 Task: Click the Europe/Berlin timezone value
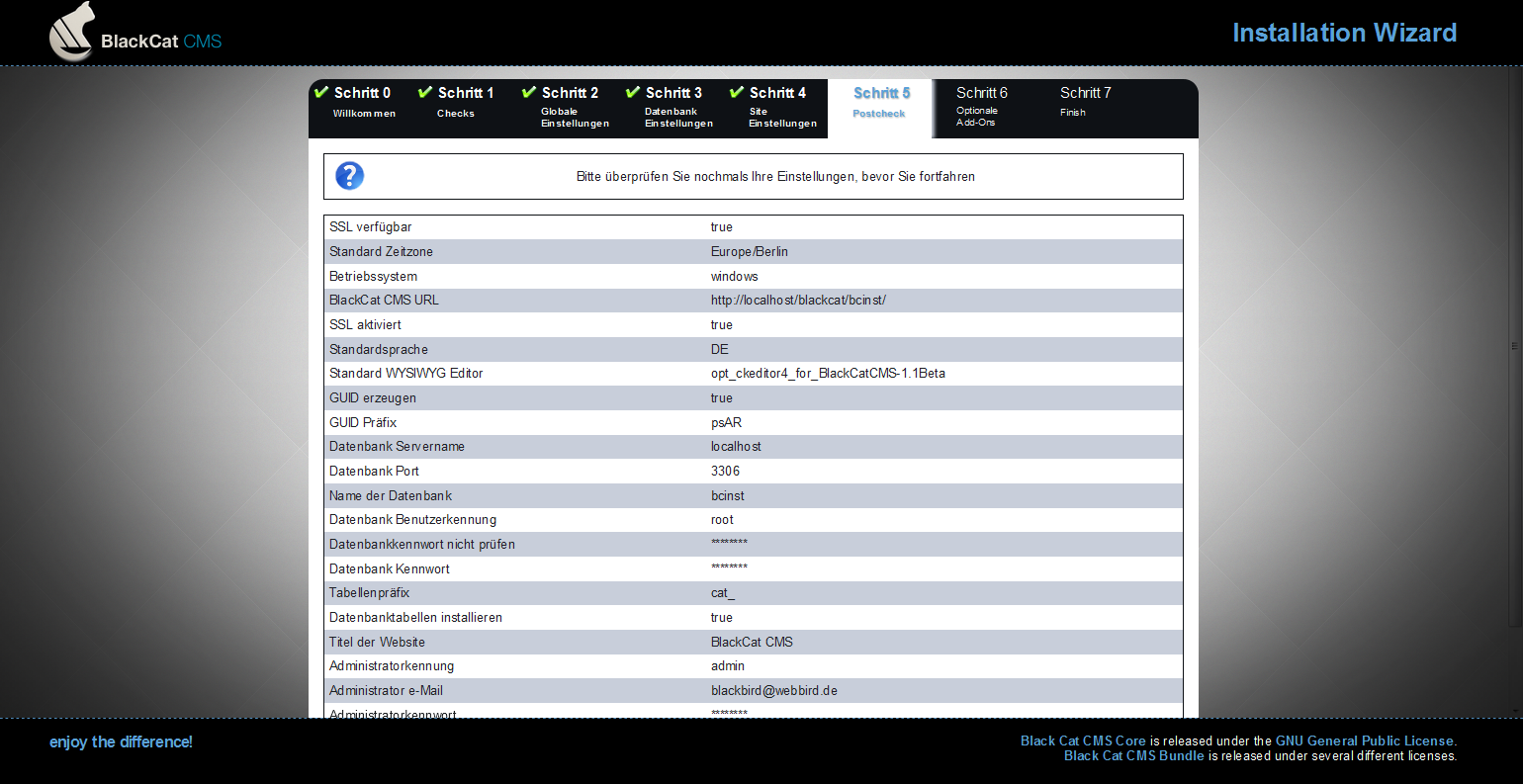(x=750, y=252)
